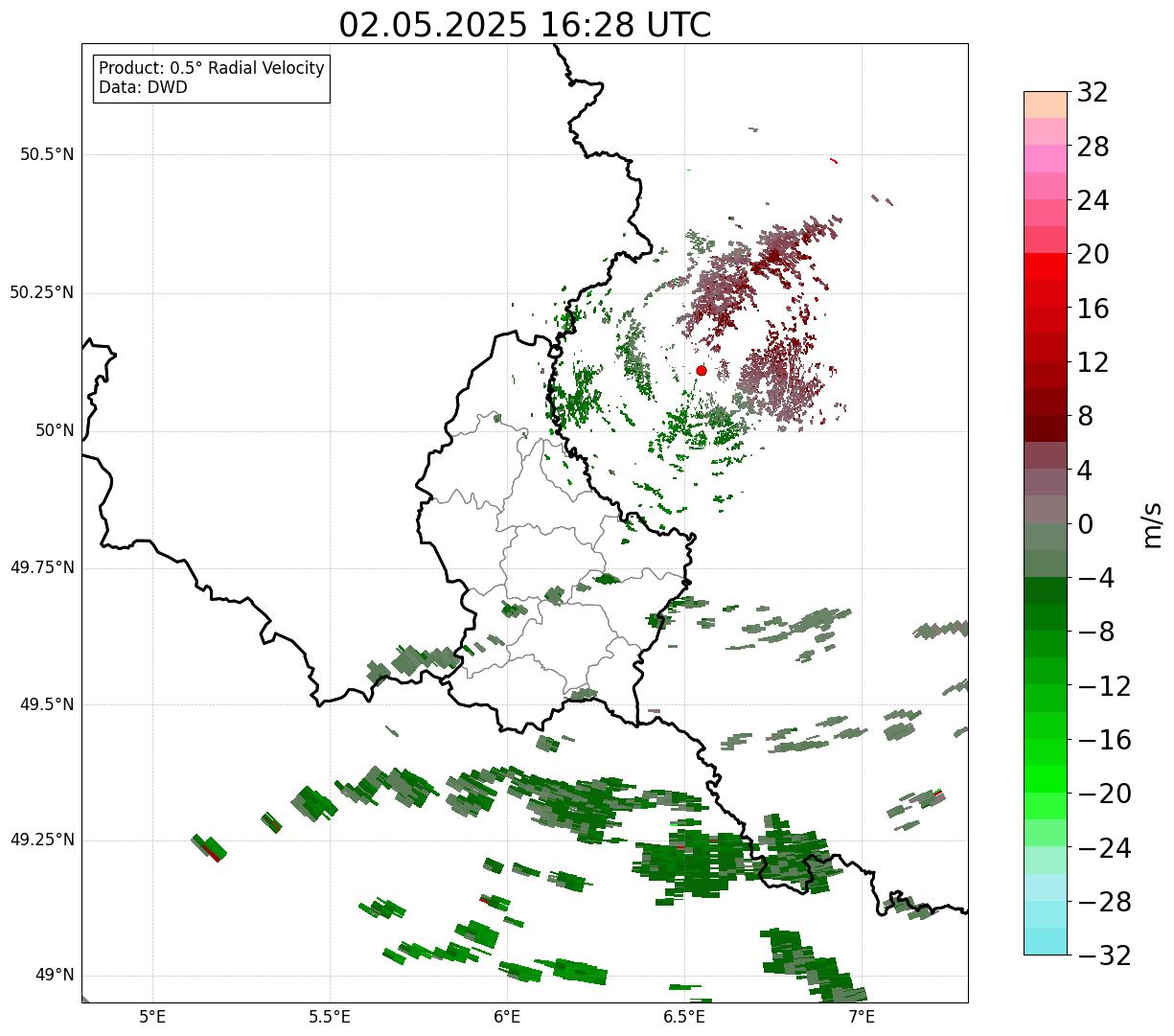Click the 8 value on colorbar
The image size is (1174, 1036).
[x=1085, y=416]
